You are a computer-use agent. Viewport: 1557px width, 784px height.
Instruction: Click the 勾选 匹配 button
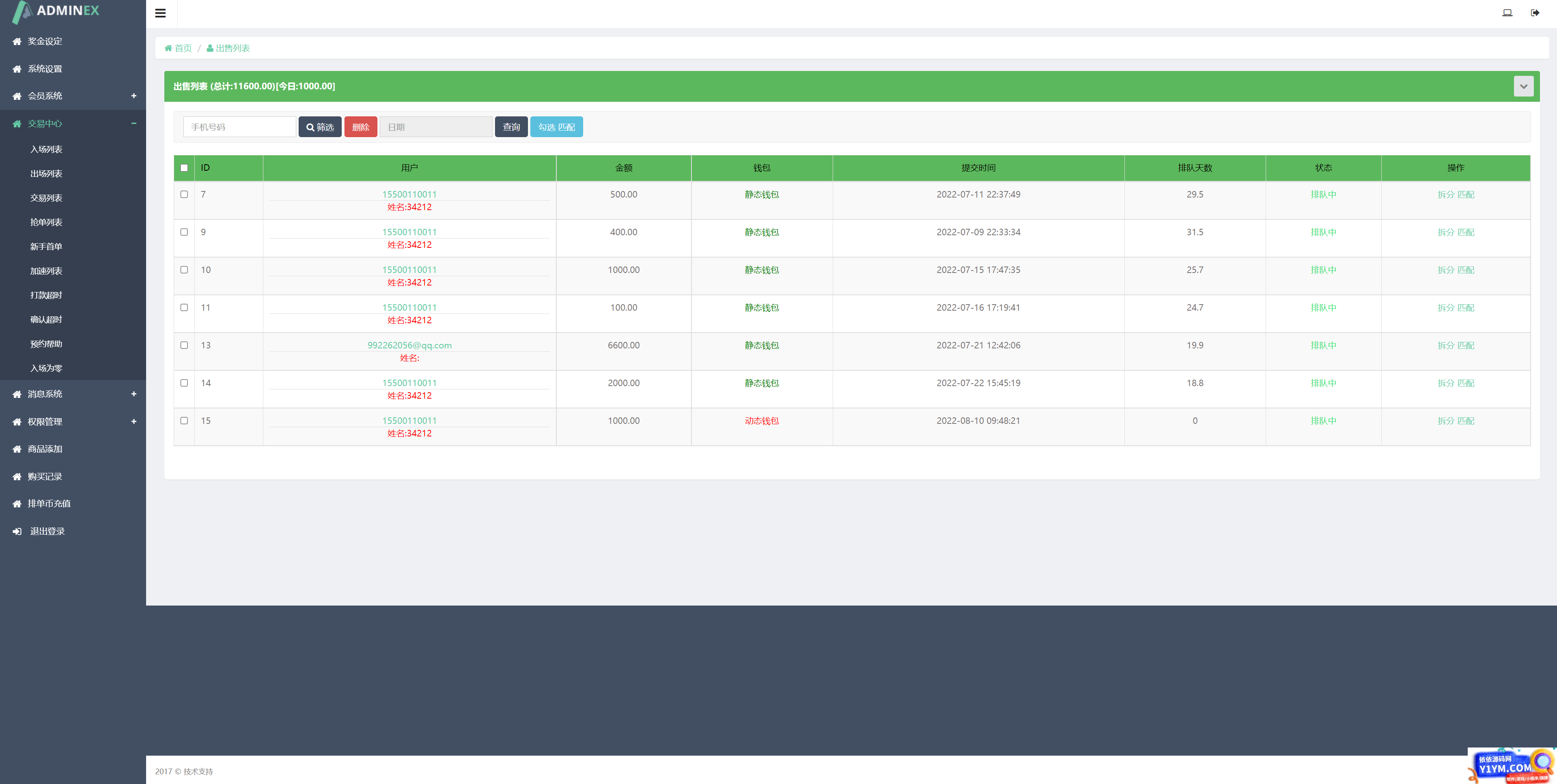[556, 127]
